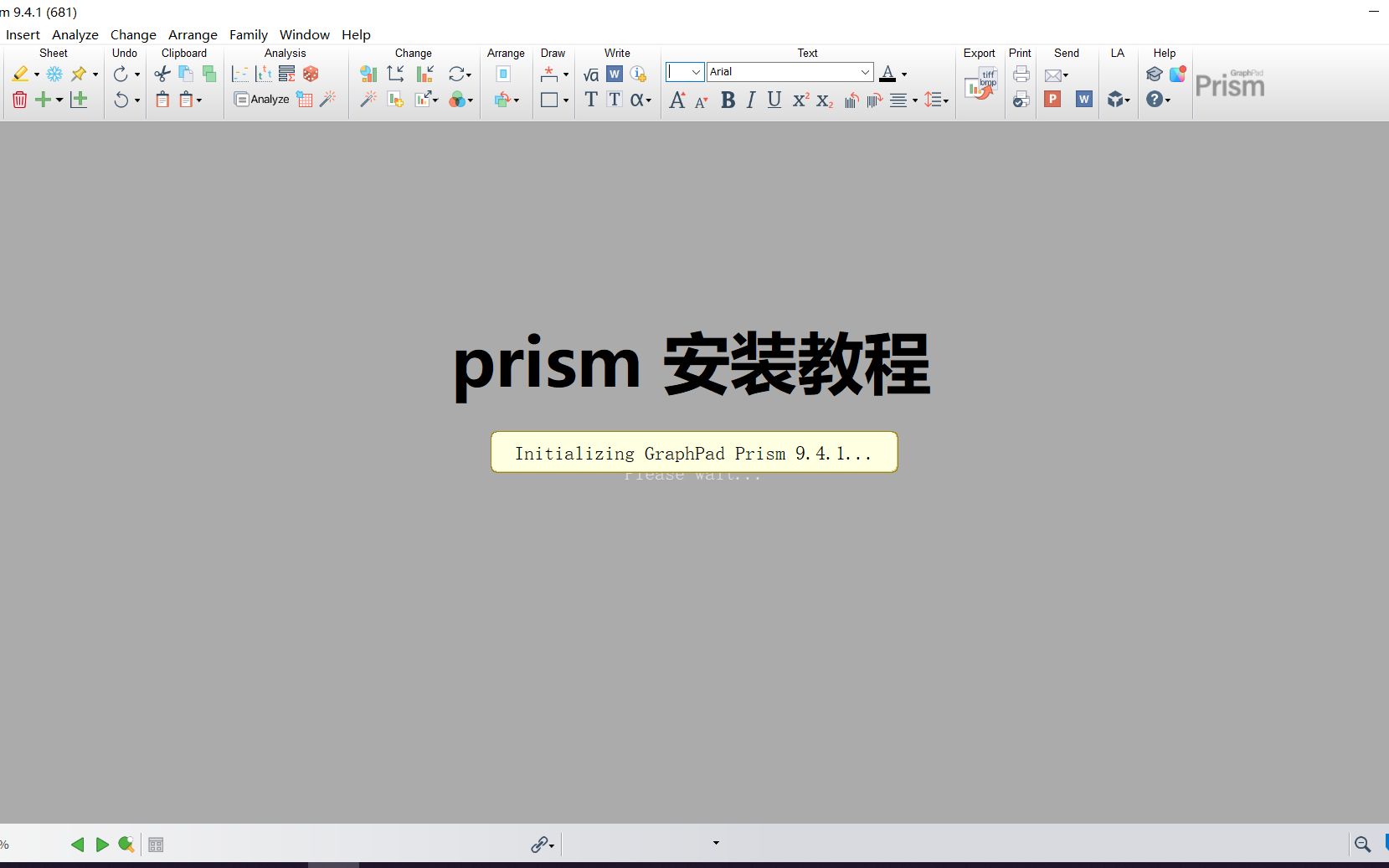Open the Arrange menu
1389x868 pixels.
pyautogui.click(x=193, y=34)
